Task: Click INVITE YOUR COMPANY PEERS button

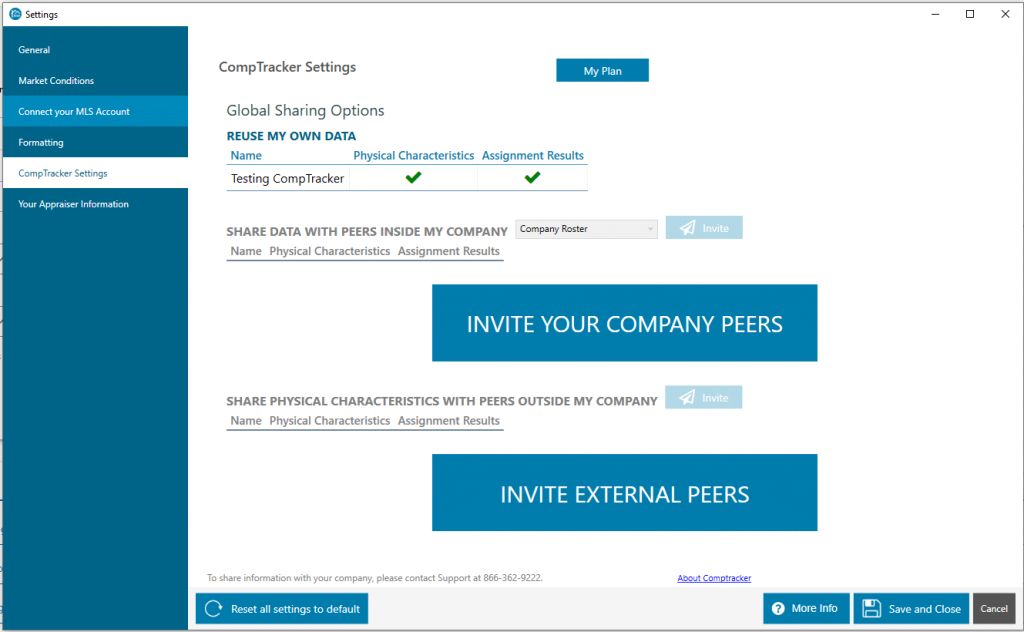Action: [624, 323]
